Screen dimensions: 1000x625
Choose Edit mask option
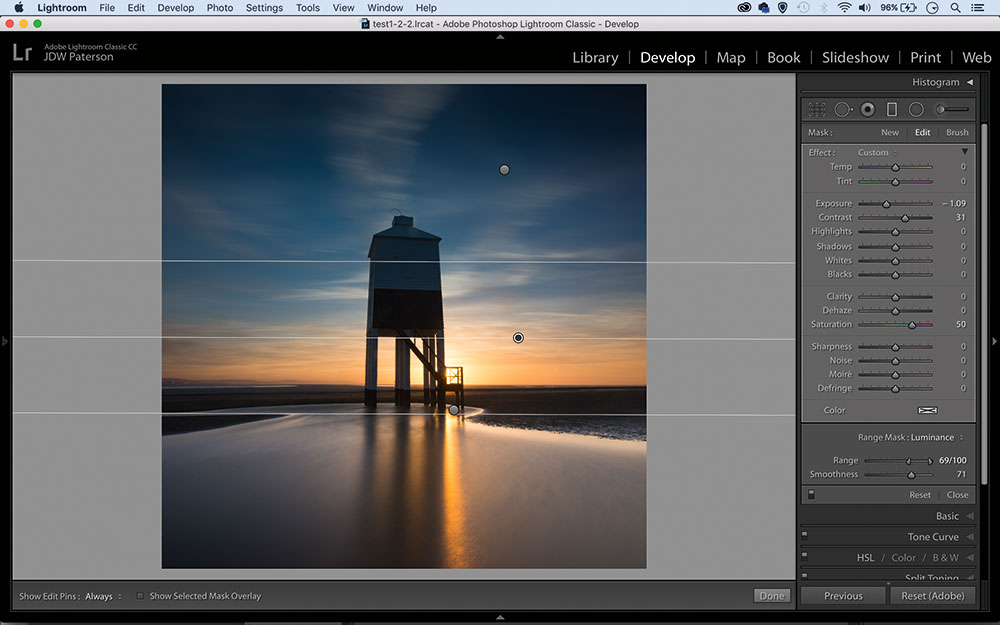(922, 133)
